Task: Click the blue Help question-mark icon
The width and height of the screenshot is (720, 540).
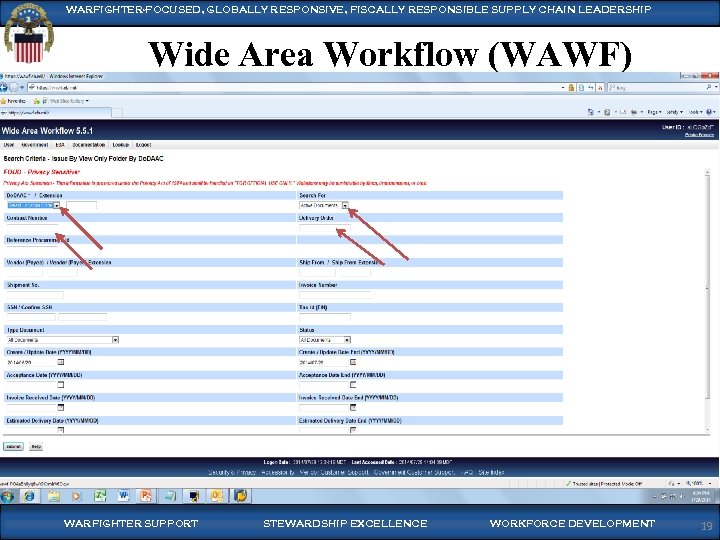Action: coord(709,112)
